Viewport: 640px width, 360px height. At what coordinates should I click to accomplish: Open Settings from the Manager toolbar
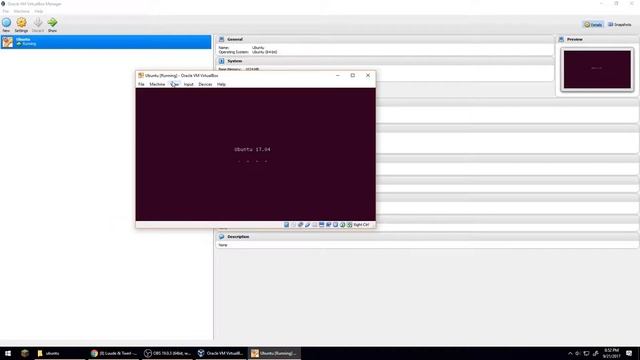(x=21, y=24)
